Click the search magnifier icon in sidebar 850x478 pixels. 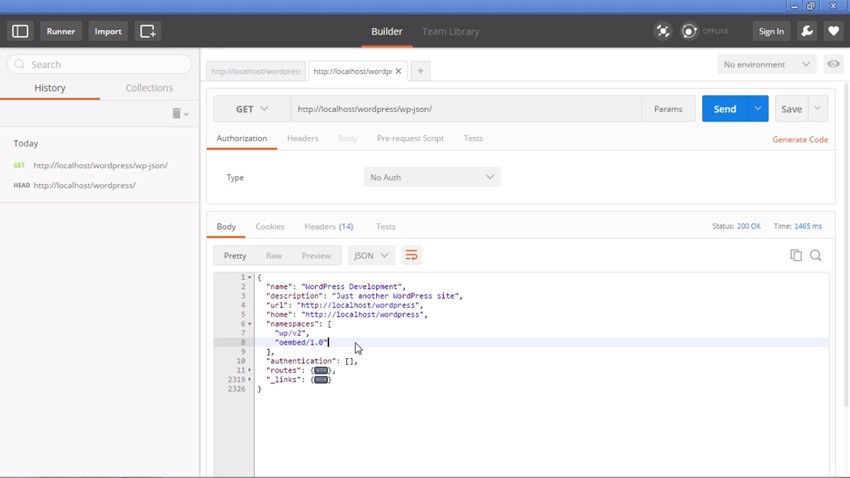(20, 64)
